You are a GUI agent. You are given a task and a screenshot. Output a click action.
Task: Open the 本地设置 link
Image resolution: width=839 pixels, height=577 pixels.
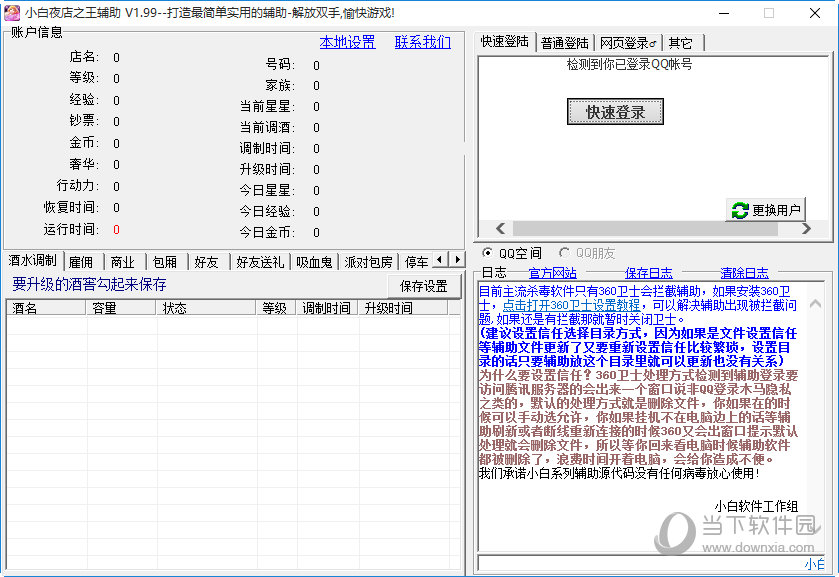click(x=347, y=42)
